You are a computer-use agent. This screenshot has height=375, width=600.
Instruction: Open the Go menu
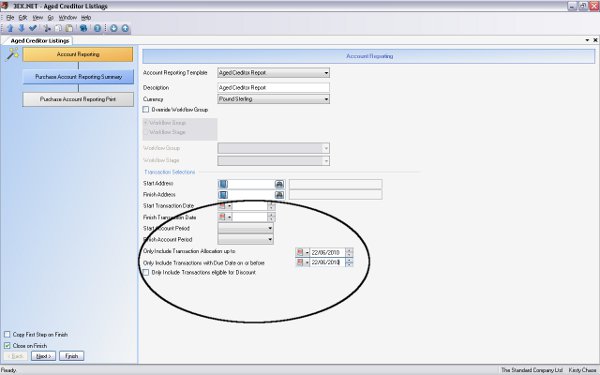[x=51, y=18]
